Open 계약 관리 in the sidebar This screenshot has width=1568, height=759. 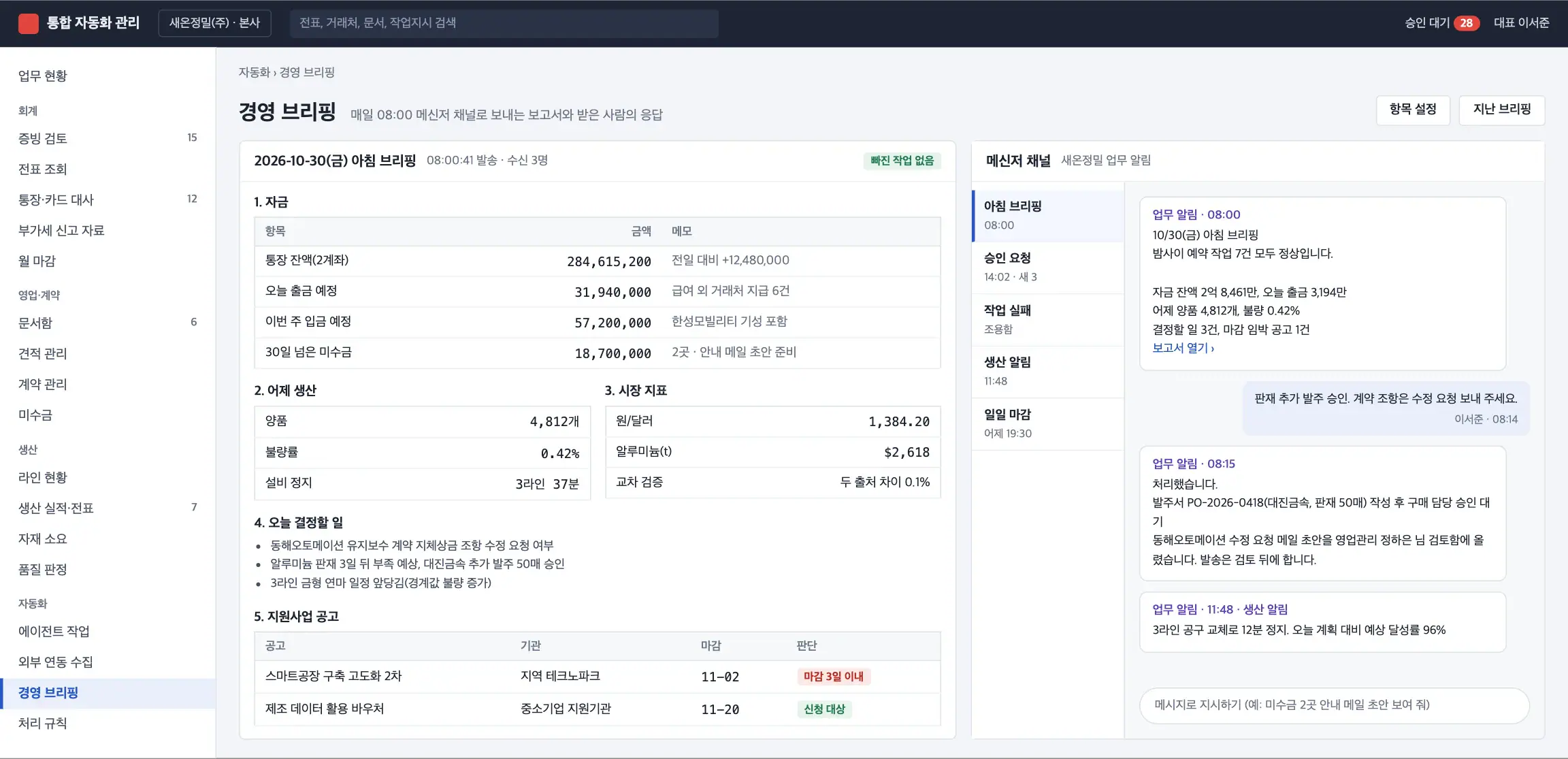(108, 384)
